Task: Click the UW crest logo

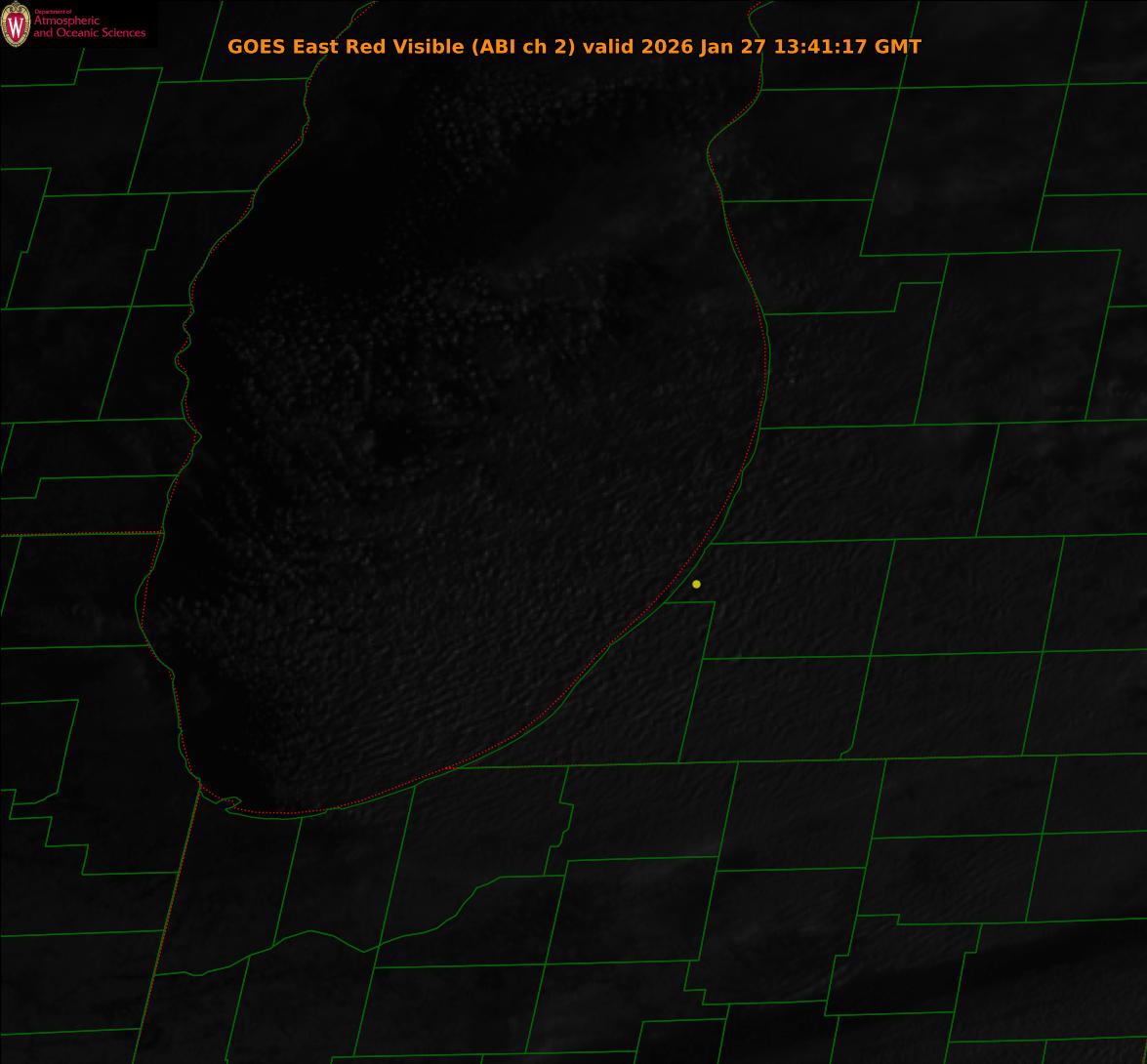Action: coord(16,24)
